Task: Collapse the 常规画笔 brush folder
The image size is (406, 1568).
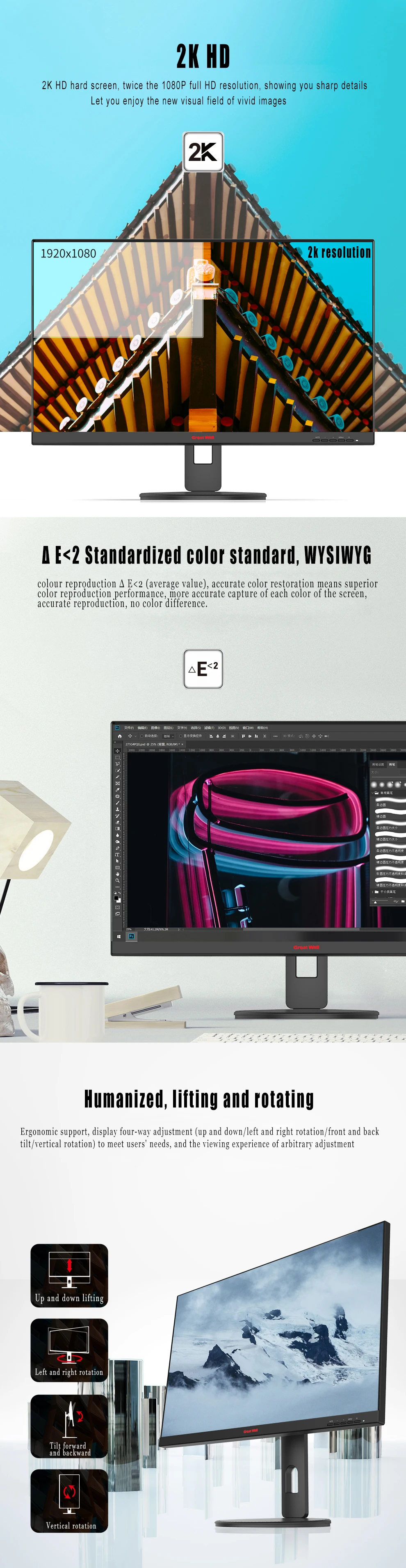Action: (x=372, y=793)
